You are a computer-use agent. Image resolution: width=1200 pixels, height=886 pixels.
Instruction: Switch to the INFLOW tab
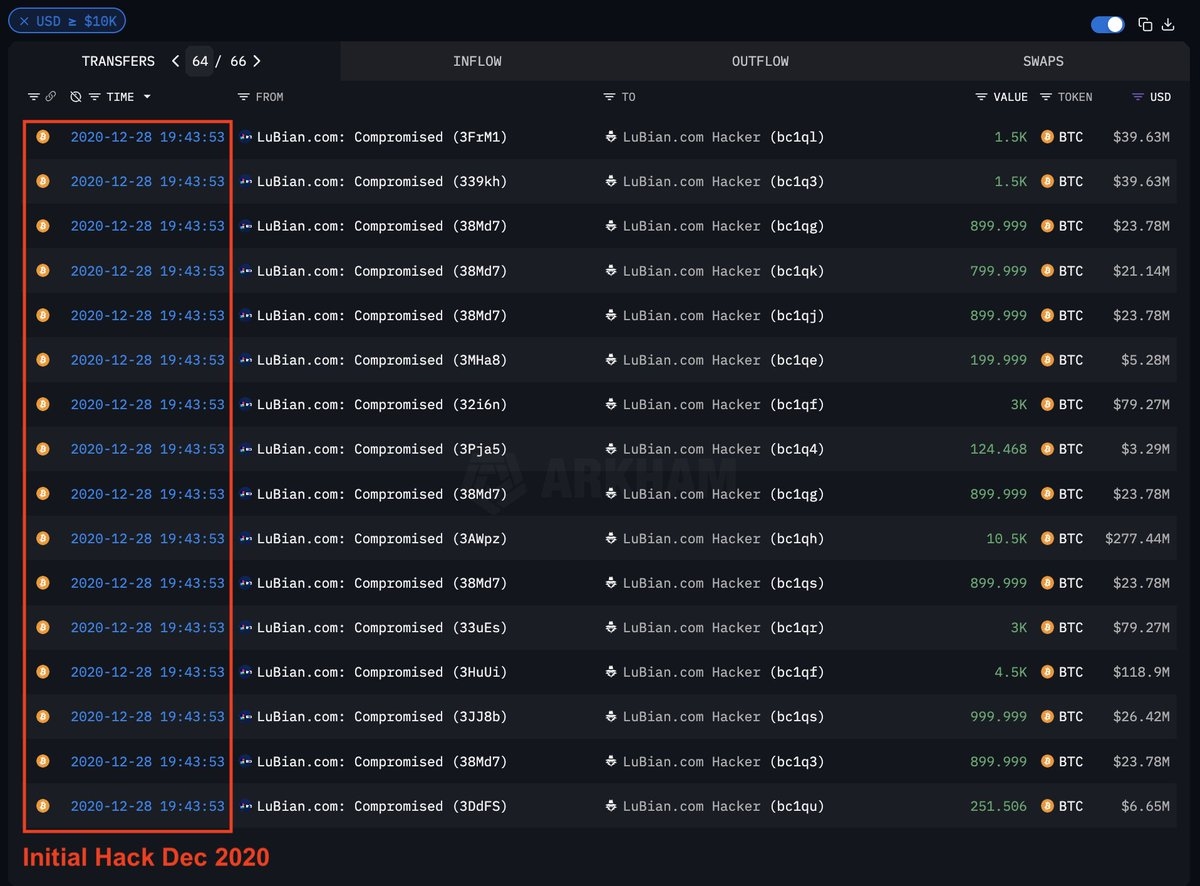tap(477, 61)
